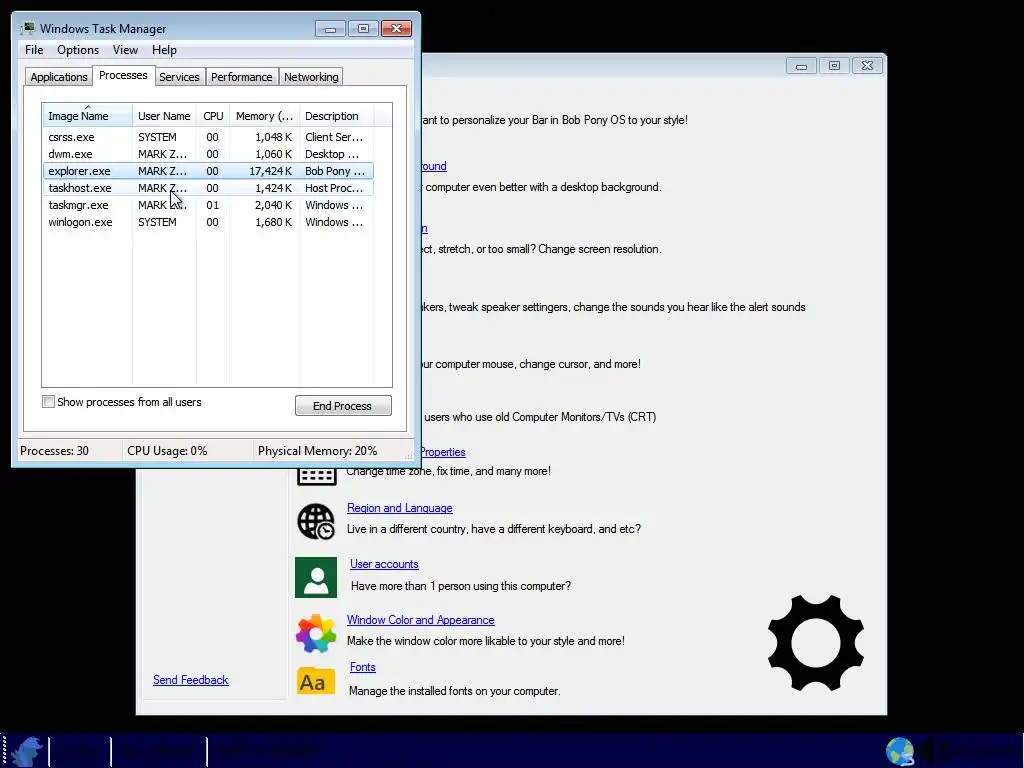
Task: Click the Processes: 30 status entry
Action: [x=54, y=451]
